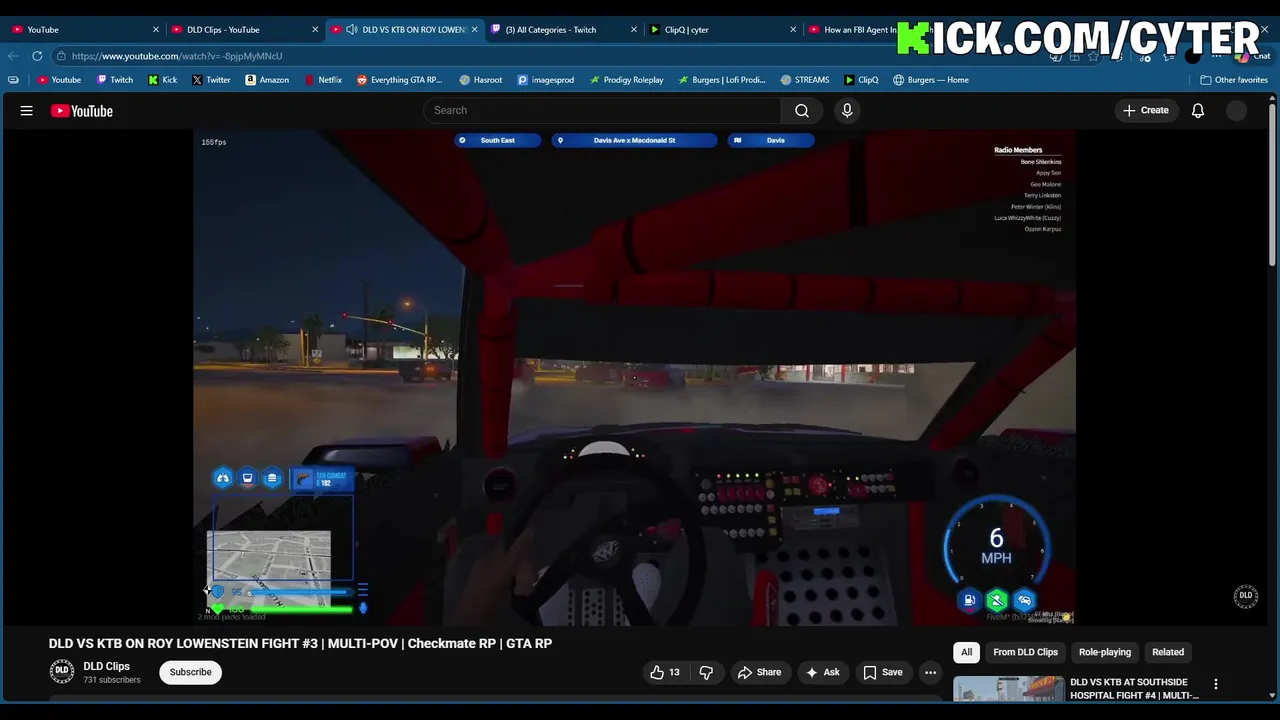The image size is (1280, 720).
Task: Subscribe to DLD Clips
Action: pos(190,672)
